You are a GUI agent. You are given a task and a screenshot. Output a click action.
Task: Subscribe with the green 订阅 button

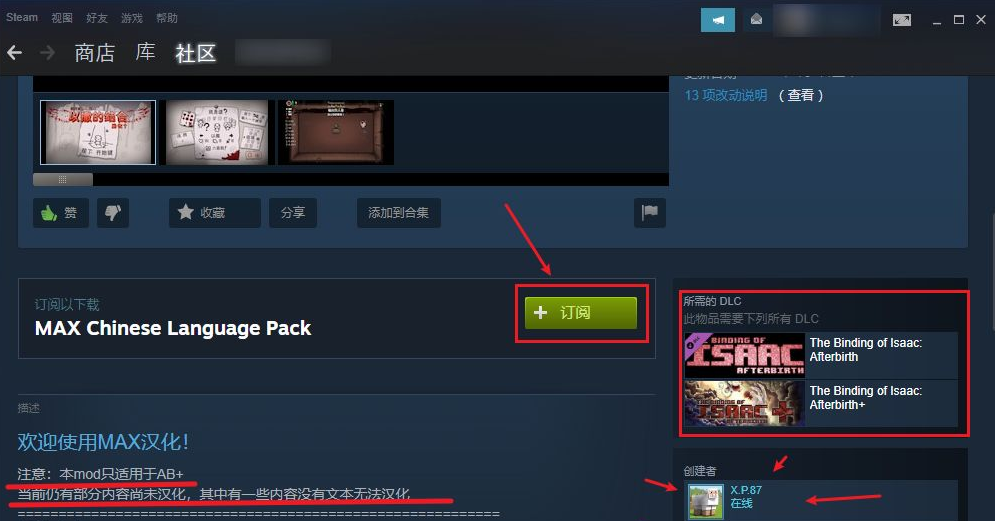[581, 313]
